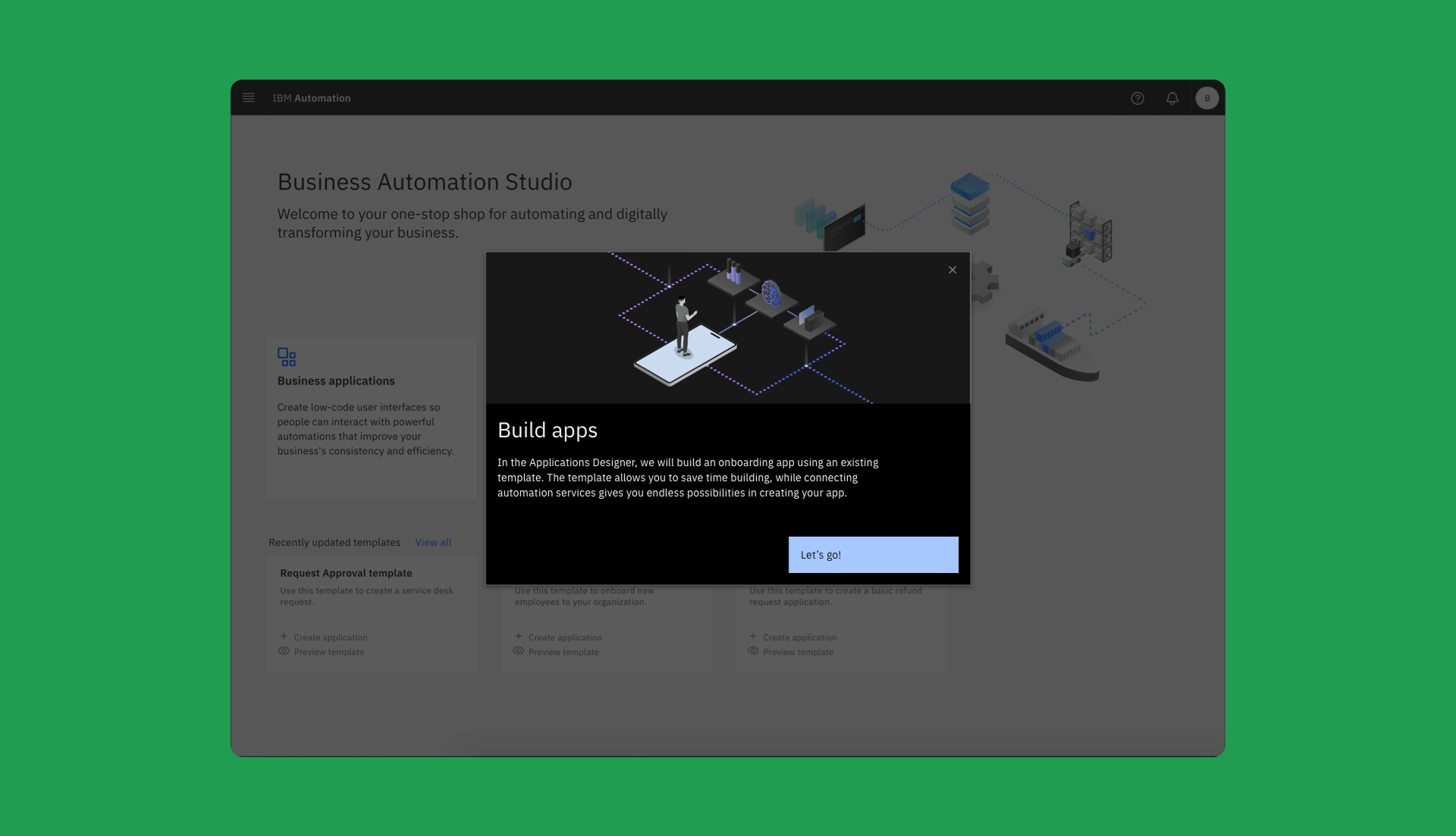
Task: Click the Build apps dialog heading
Action: point(548,430)
